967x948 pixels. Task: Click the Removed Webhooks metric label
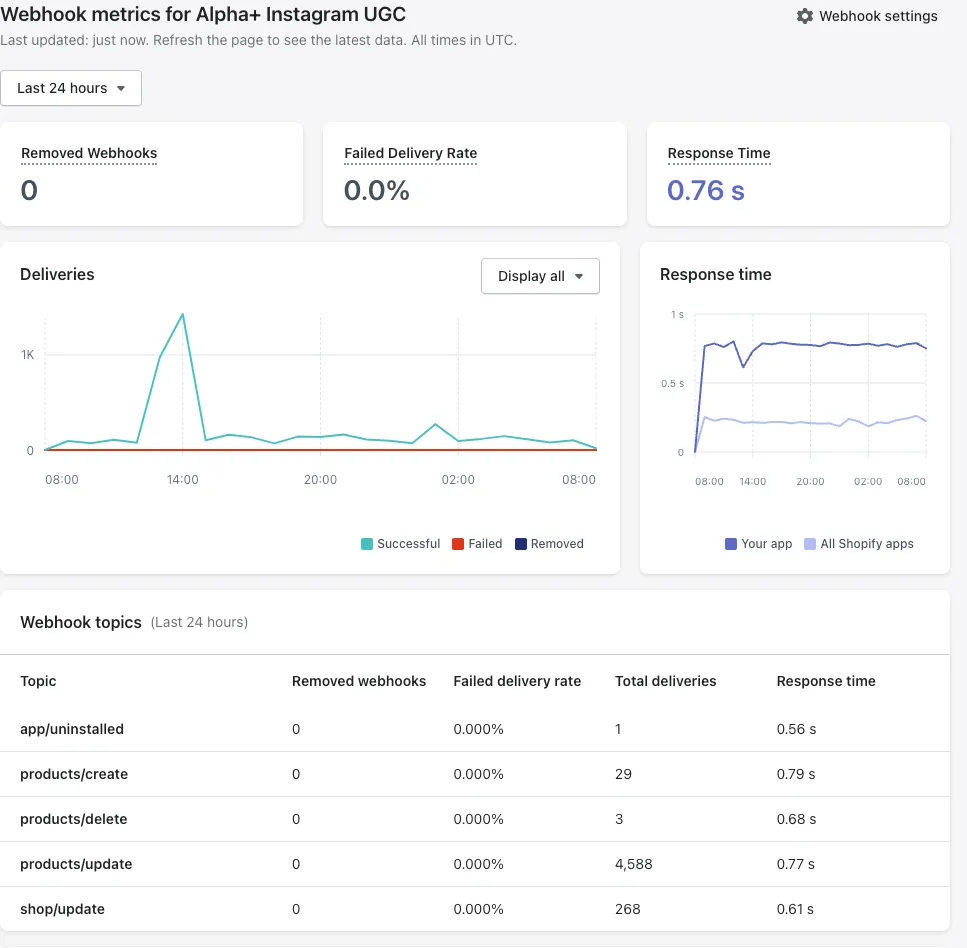click(x=89, y=153)
